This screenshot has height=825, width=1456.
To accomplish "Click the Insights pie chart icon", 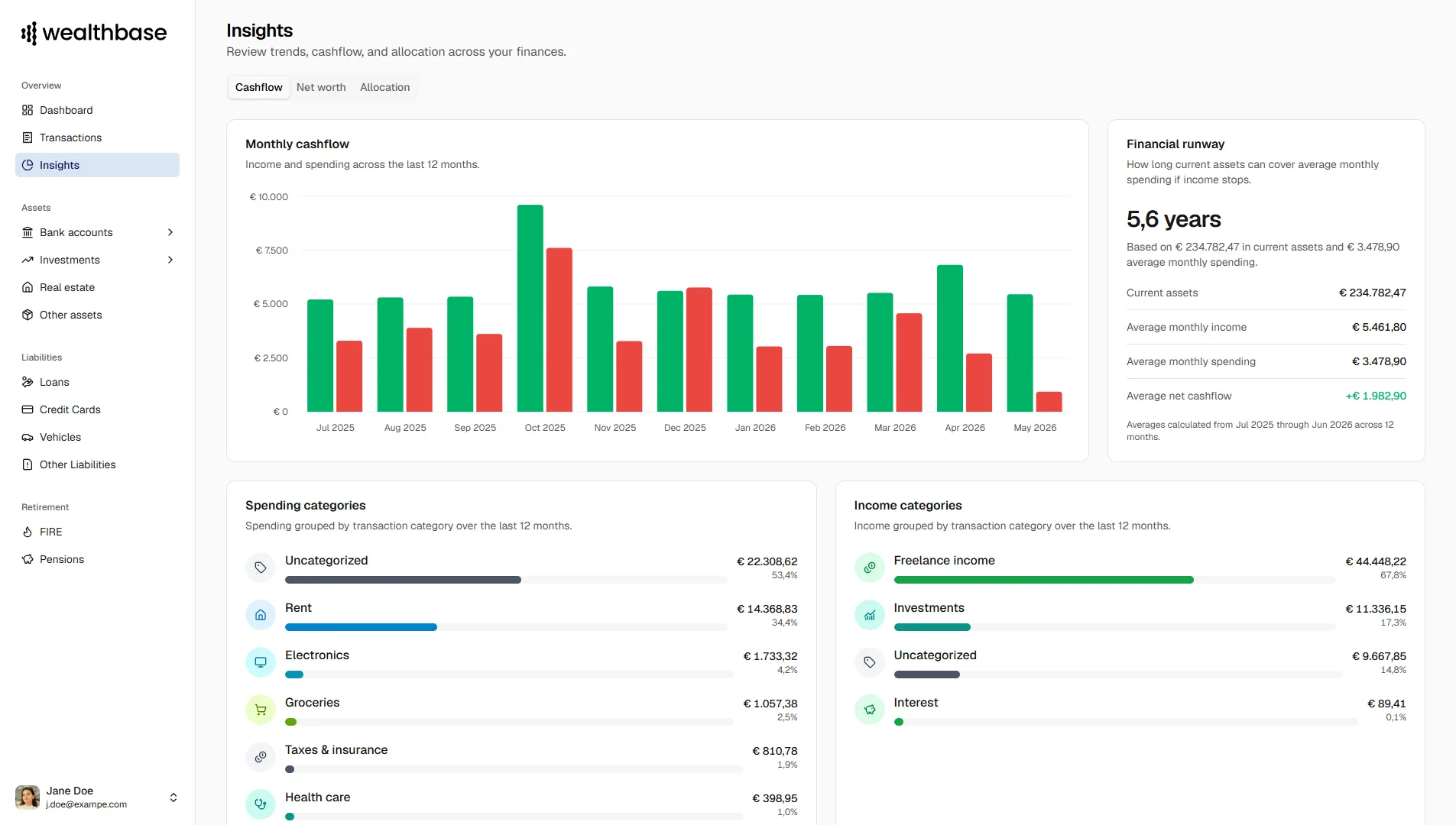I will coord(28,165).
